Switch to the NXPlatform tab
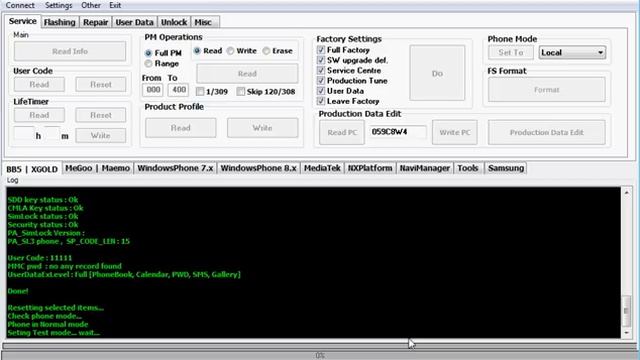The image size is (640, 360). click(370, 168)
